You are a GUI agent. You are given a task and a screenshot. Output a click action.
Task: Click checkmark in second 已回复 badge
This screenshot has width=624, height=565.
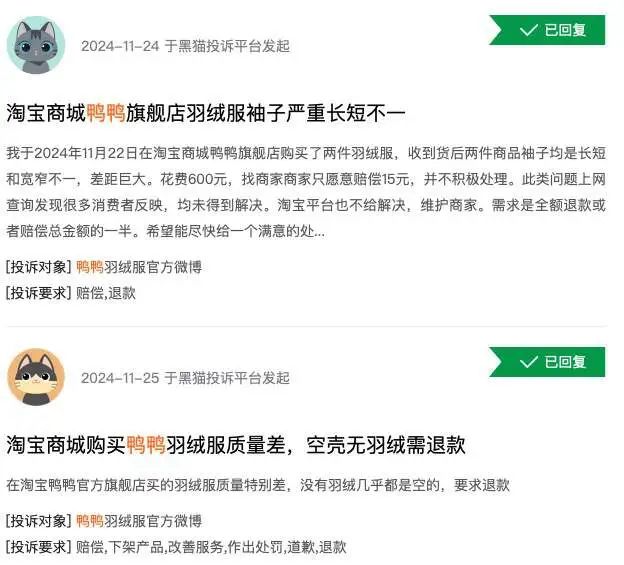(x=529, y=362)
